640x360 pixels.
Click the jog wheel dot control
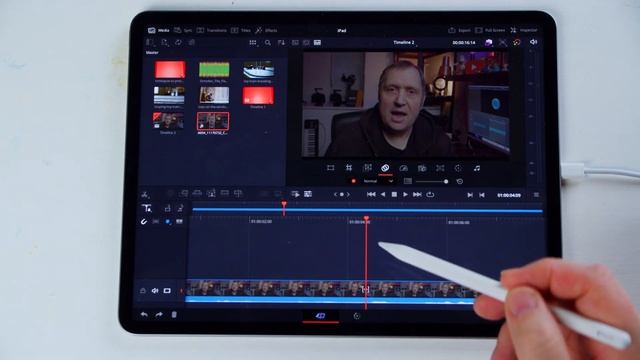click(x=342, y=195)
